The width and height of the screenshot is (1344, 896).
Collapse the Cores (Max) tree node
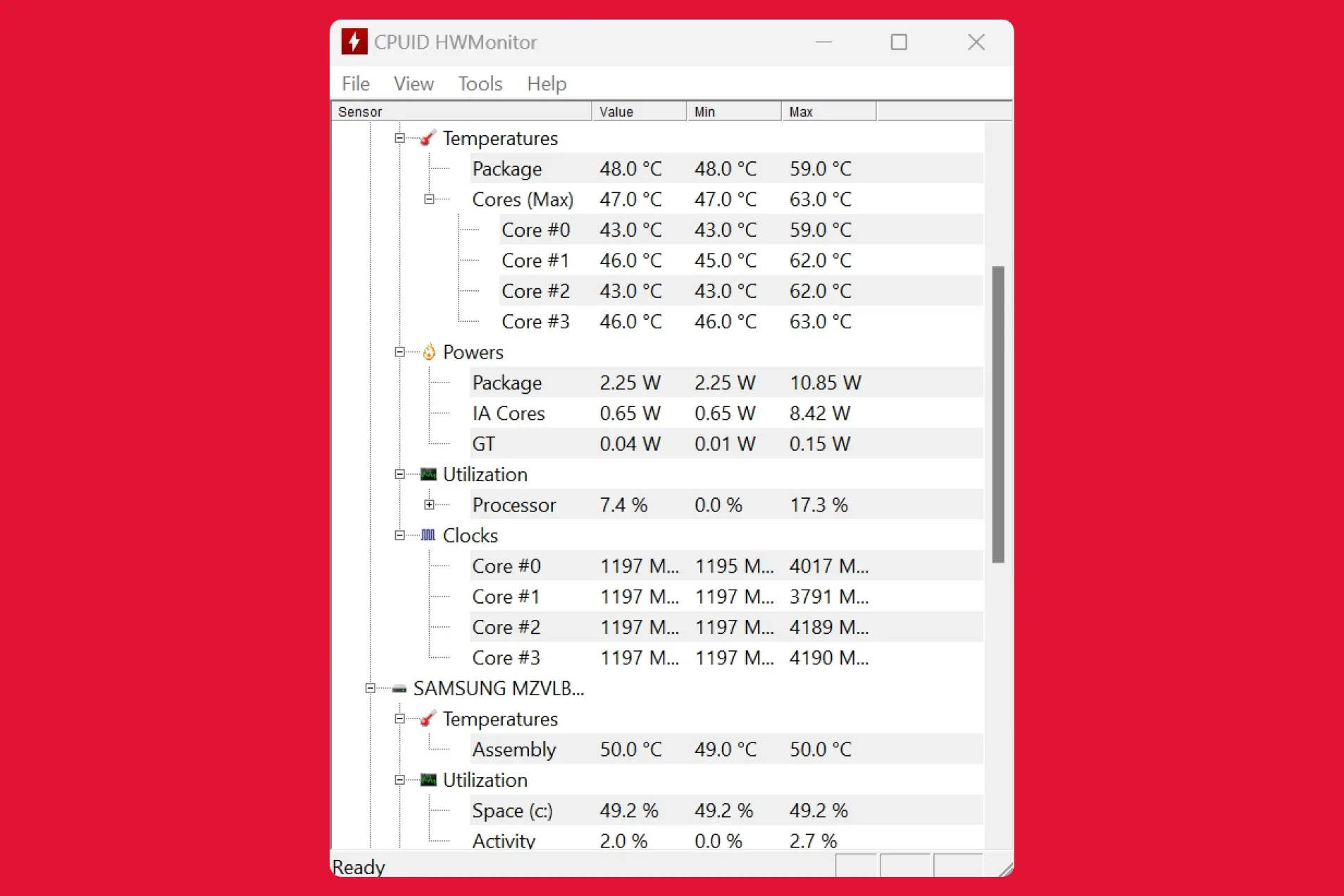point(429,199)
